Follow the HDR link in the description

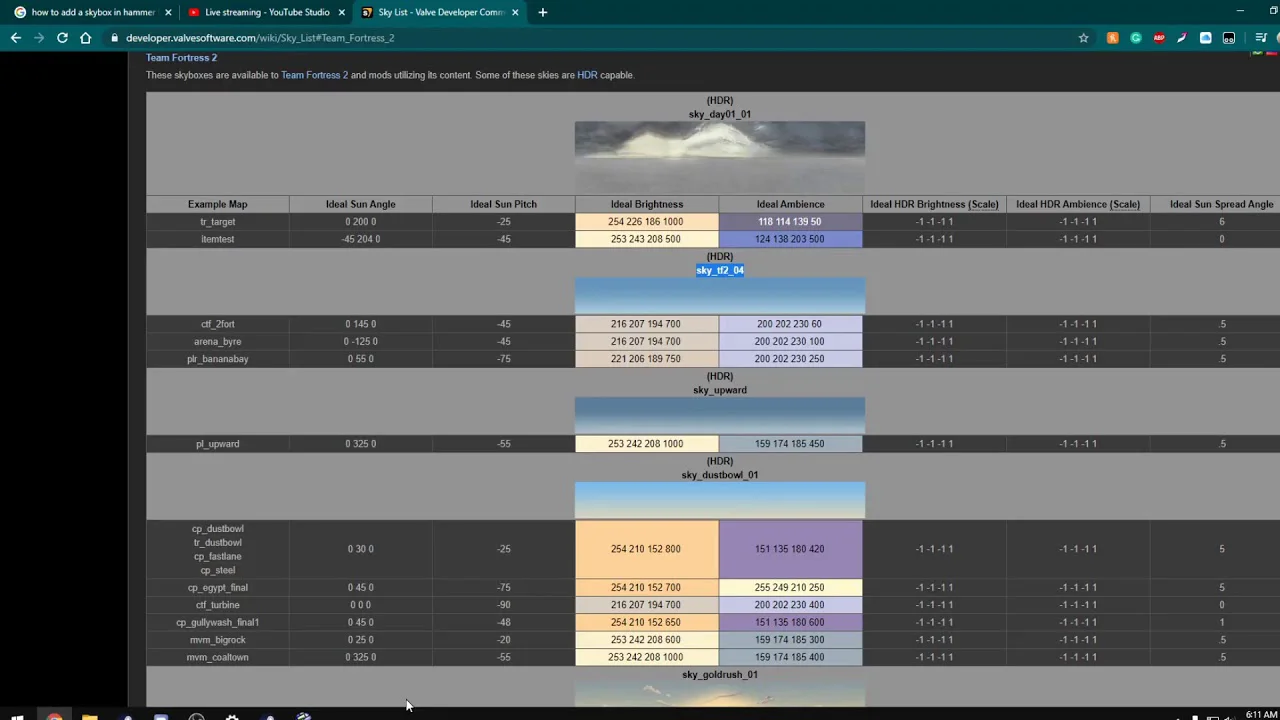point(586,75)
